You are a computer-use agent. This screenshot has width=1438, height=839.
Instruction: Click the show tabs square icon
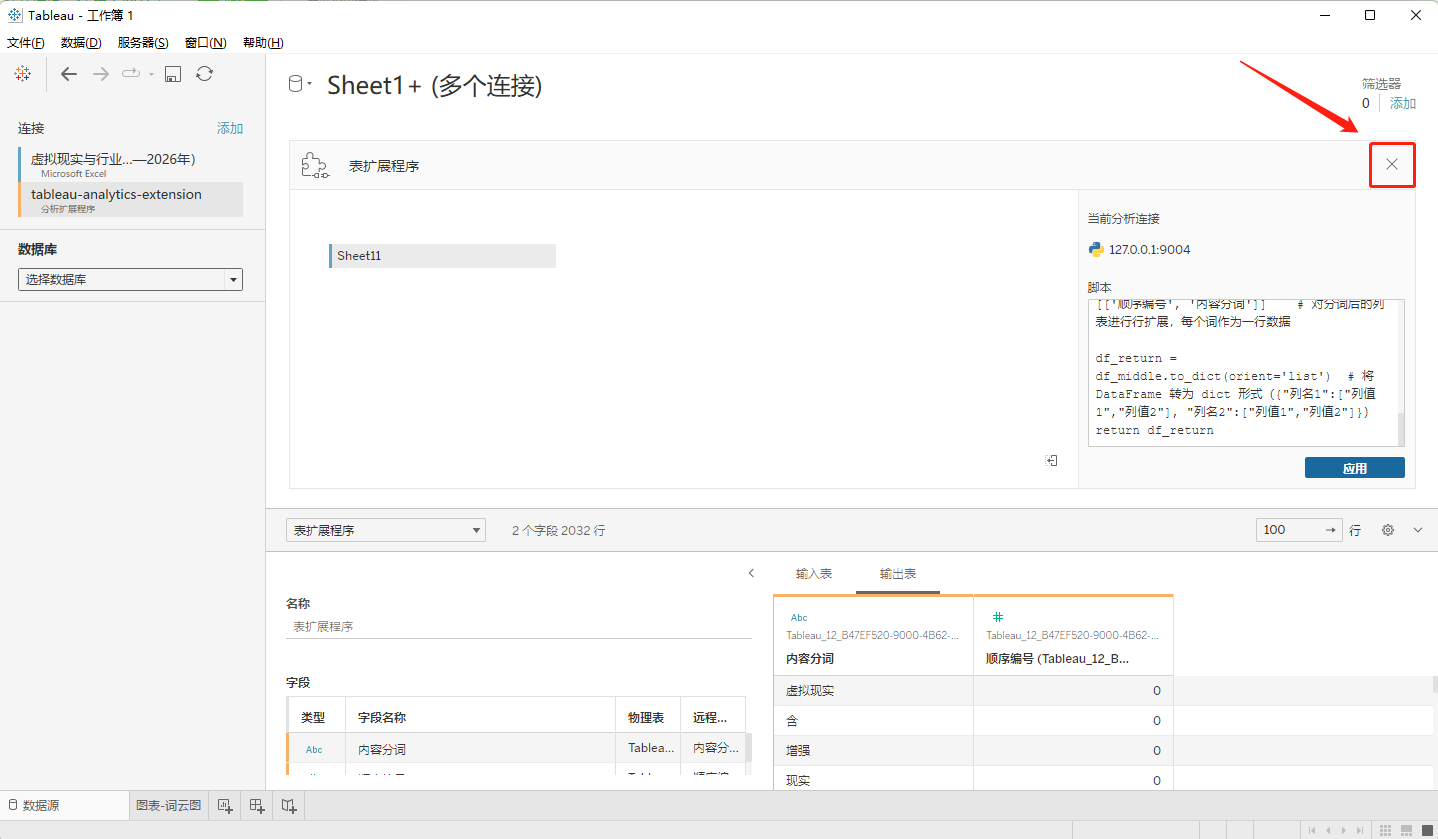point(1426,830)
